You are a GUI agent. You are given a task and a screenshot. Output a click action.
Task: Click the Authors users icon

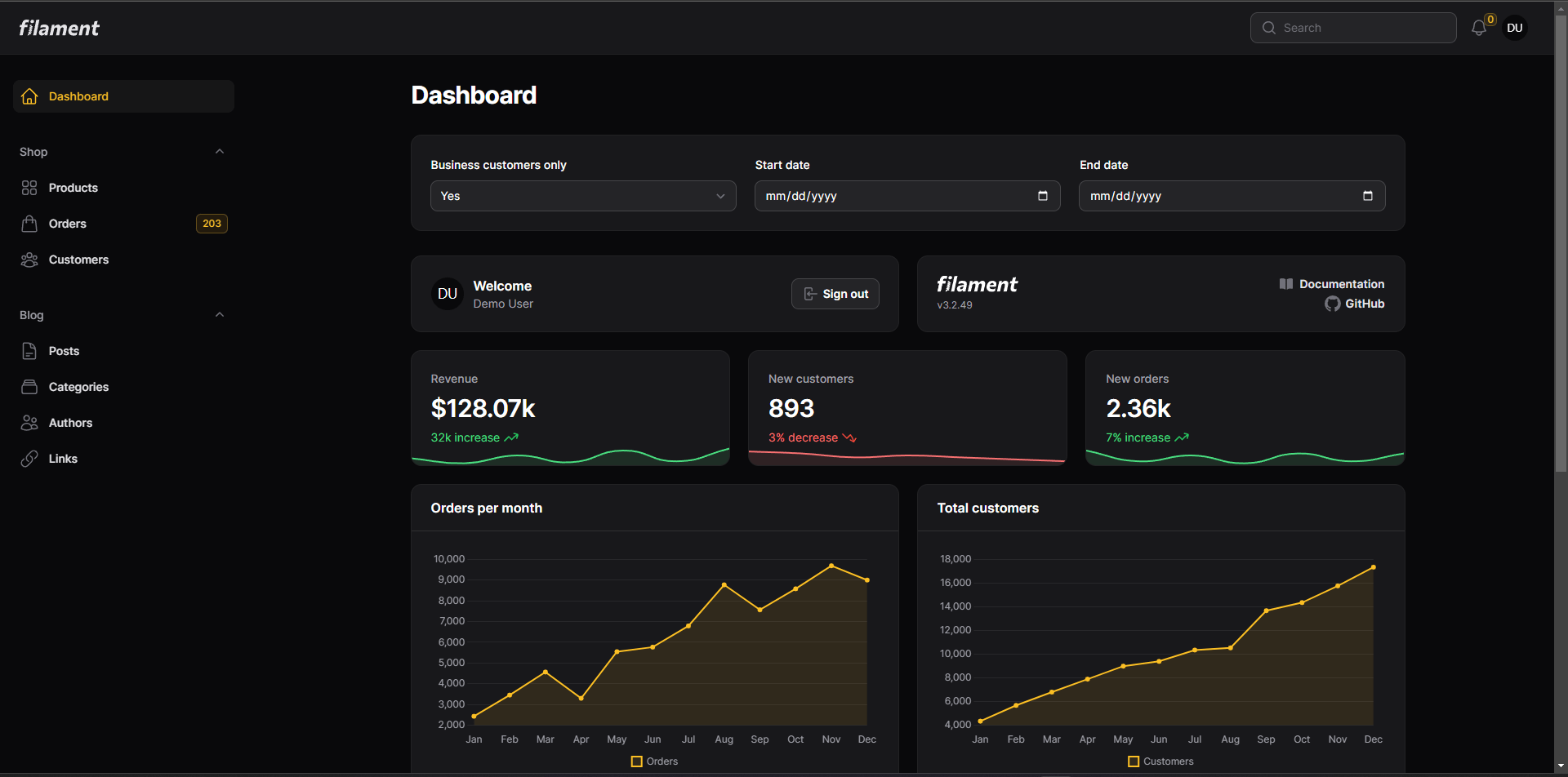pyautogui.click(x=29, y=423)
